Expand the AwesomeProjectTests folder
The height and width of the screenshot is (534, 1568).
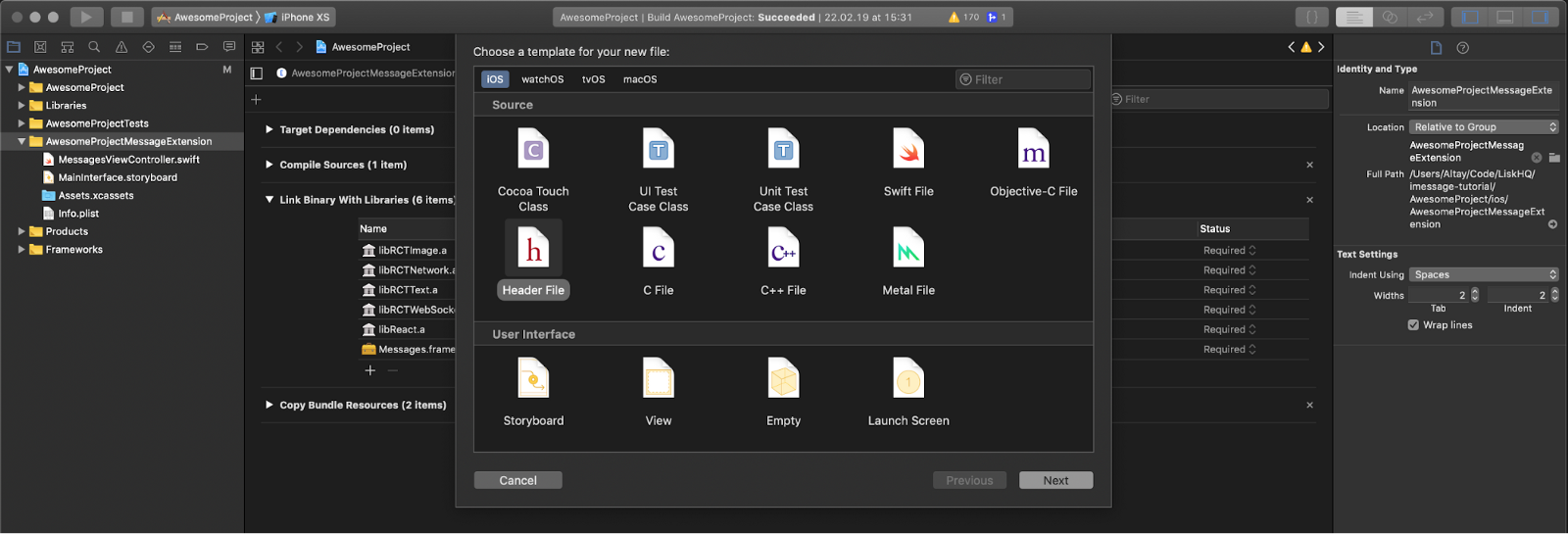[x=22, y=123]
